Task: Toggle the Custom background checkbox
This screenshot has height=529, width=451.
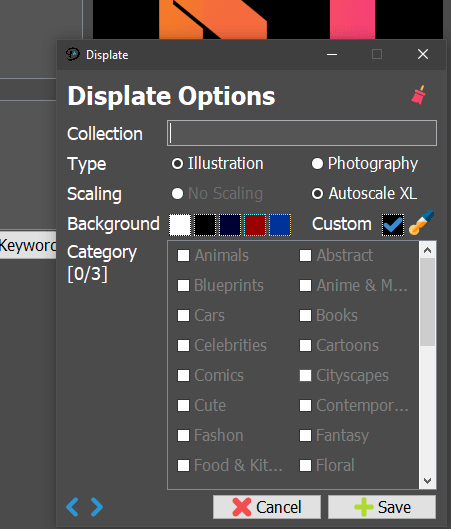Action: pyautogui.click(x=393, y=225)
